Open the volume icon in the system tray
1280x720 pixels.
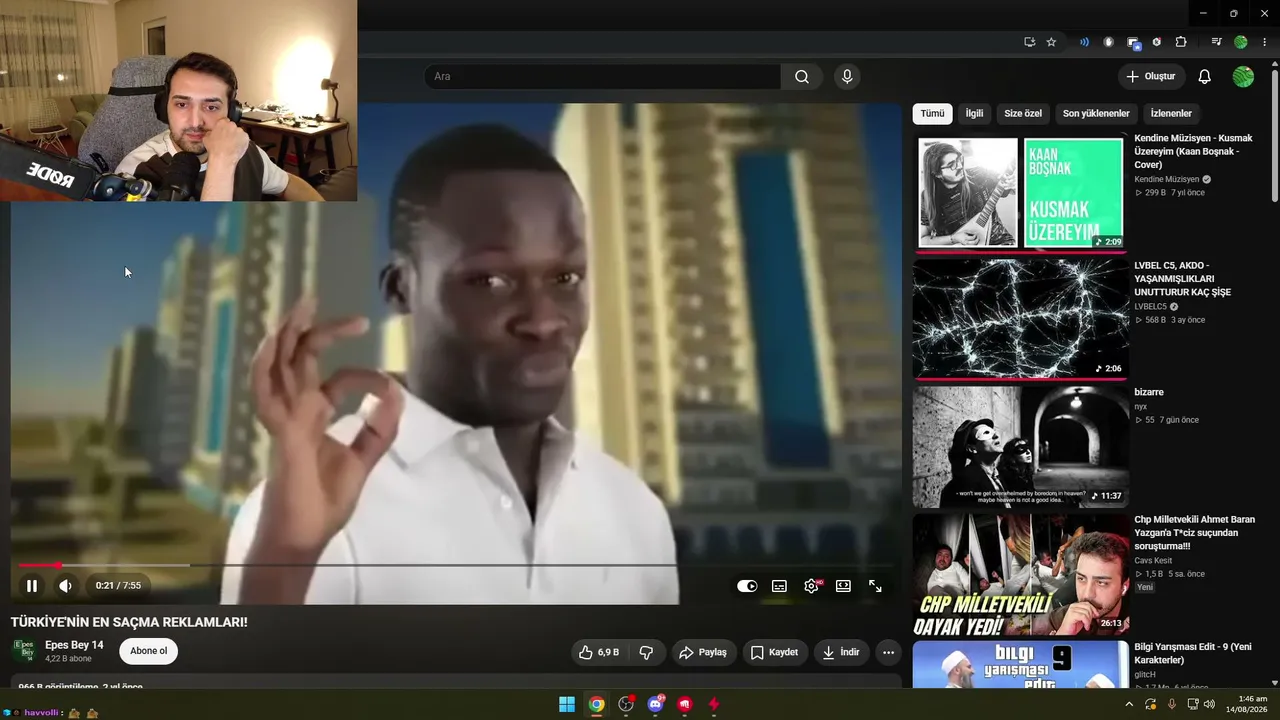coord(1210,704)
